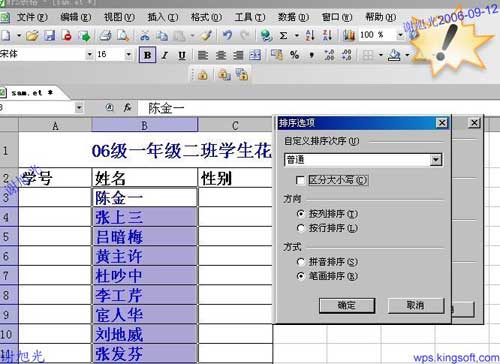Screen dimensions: 500x364
Task: Apply Underline formatting
Action: click(182, 55)
